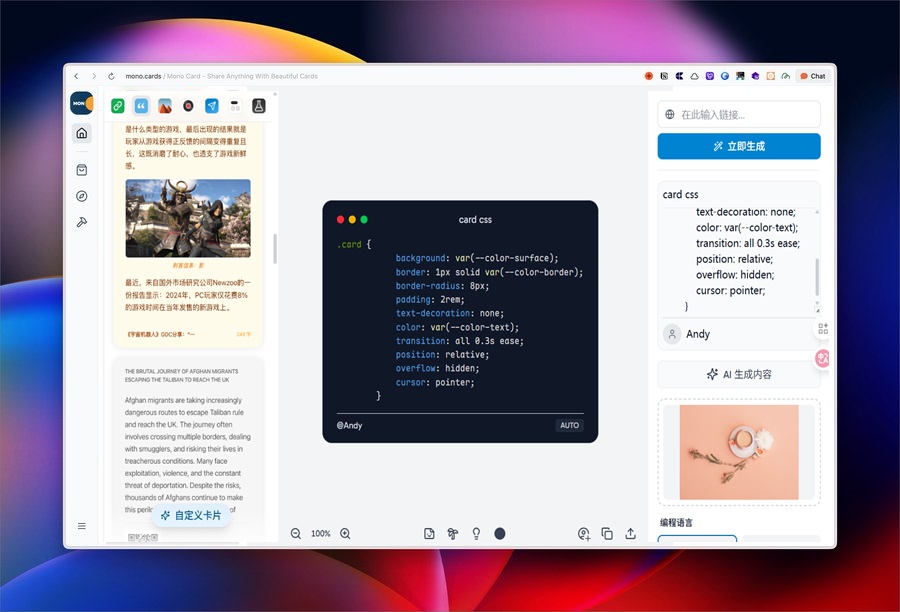
Task: Click the 自定义卡片 custom card button
Action: [191, 516]
